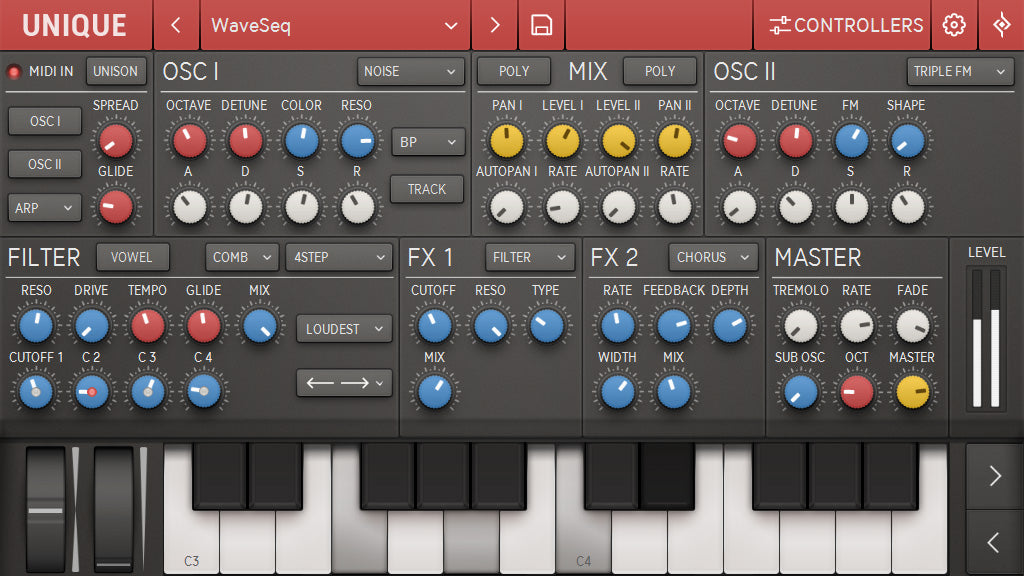
Task: Enable UNISON mode
Action: (x=116, y=71)
